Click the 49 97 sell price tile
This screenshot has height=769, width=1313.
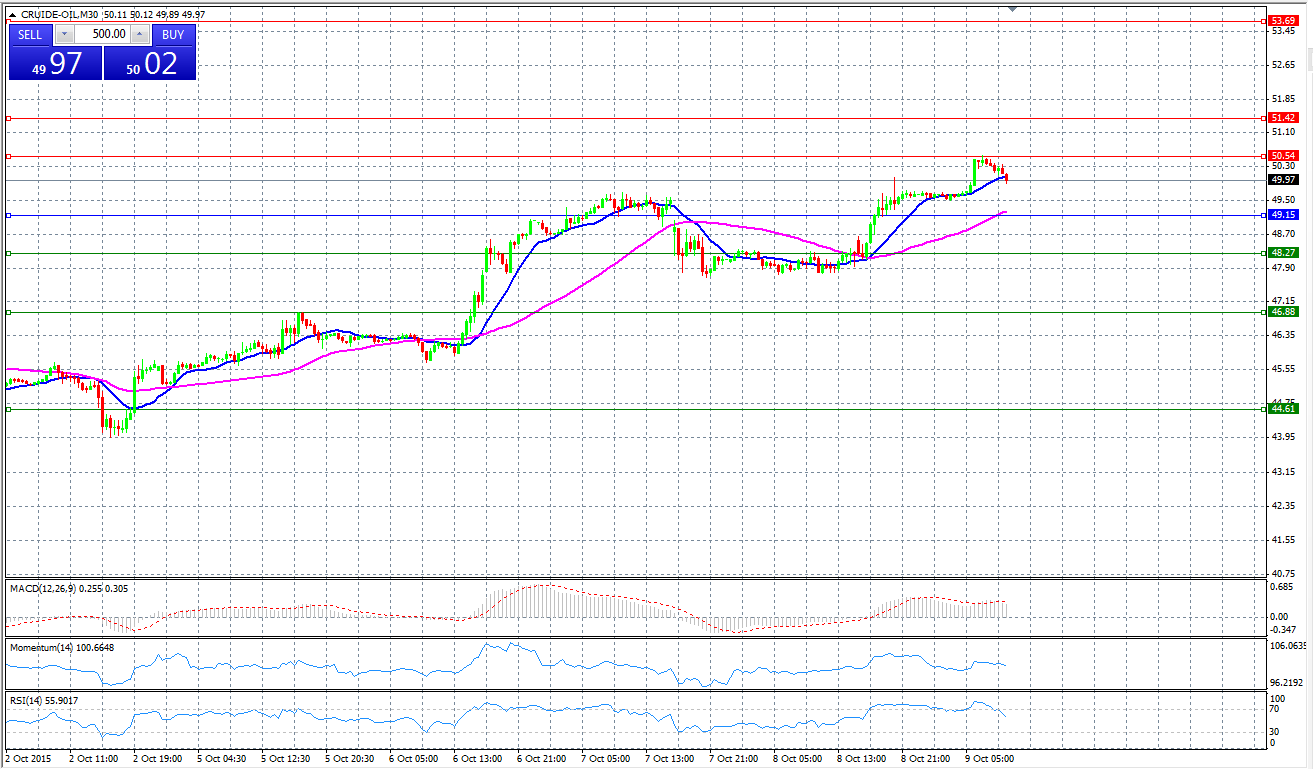click(56, 63)
